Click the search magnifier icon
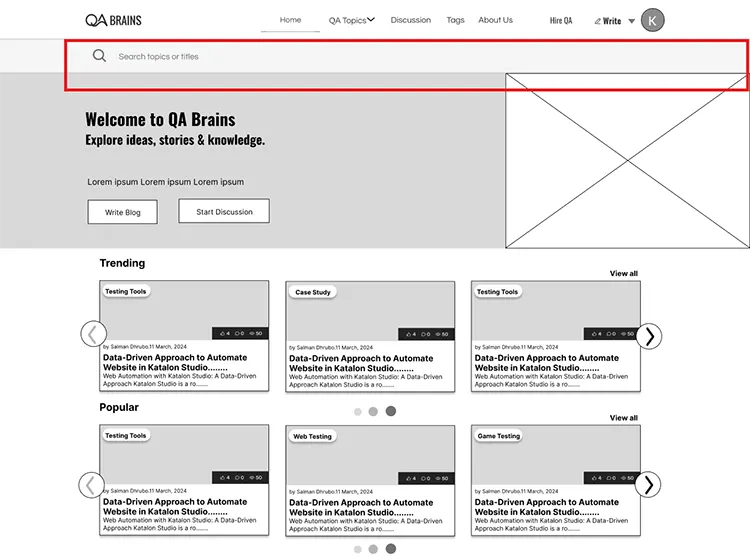The height and width of the screenshot is (557, 750). click(99, 56)
